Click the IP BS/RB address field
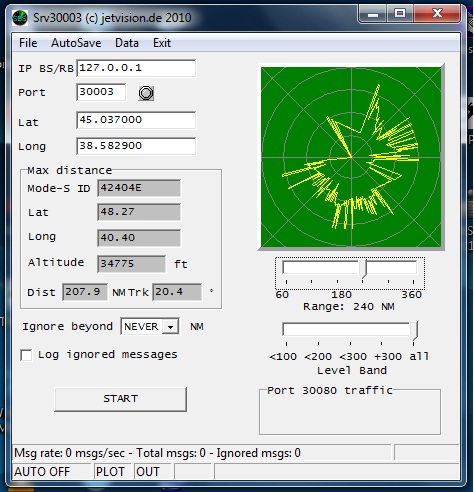The image size is (474, 492). [136, 68]
